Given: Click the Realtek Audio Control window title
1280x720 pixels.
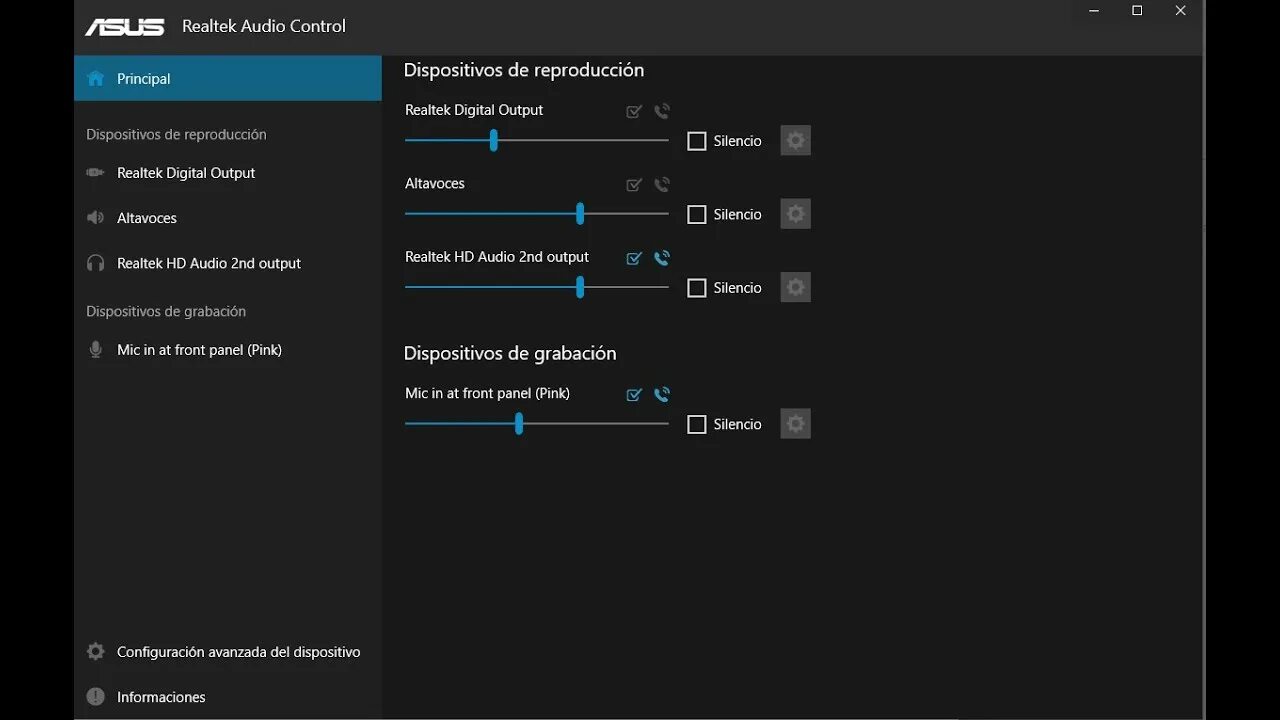Looking at the screenshot, I should 264,26.
